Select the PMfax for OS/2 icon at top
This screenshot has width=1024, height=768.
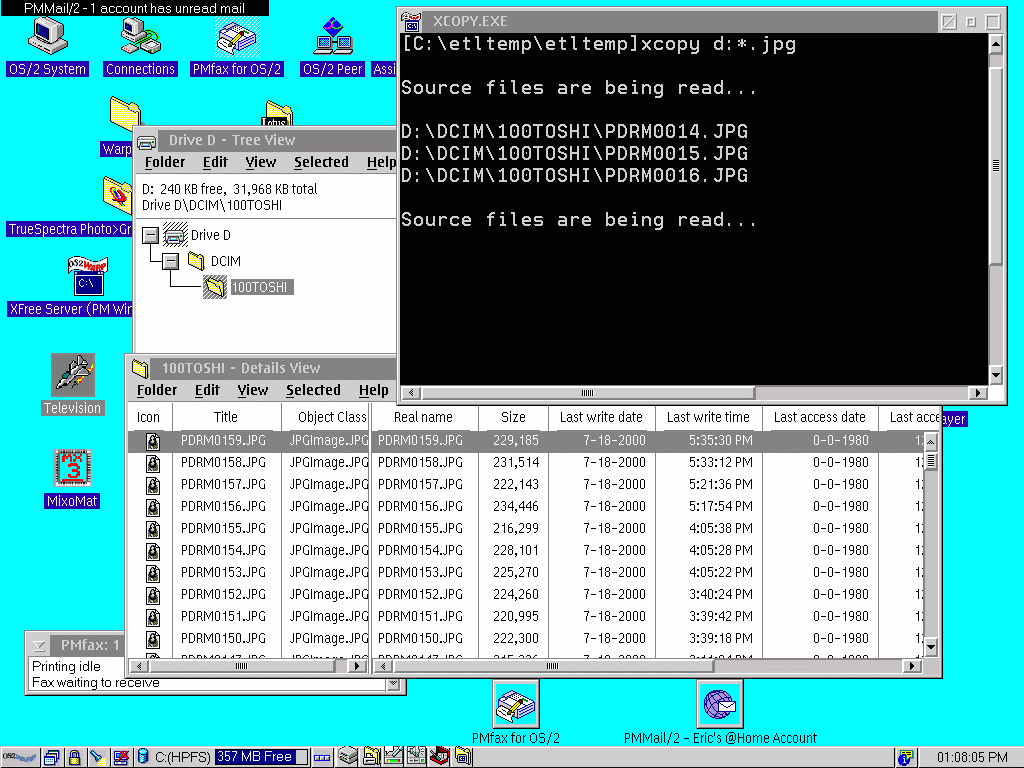(237, 38)
